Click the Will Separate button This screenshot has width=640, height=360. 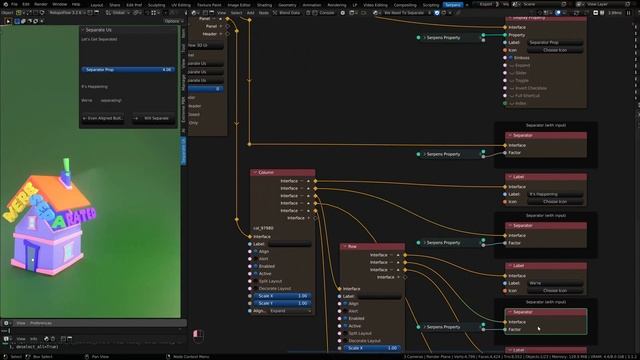click(x=153, y=118)
